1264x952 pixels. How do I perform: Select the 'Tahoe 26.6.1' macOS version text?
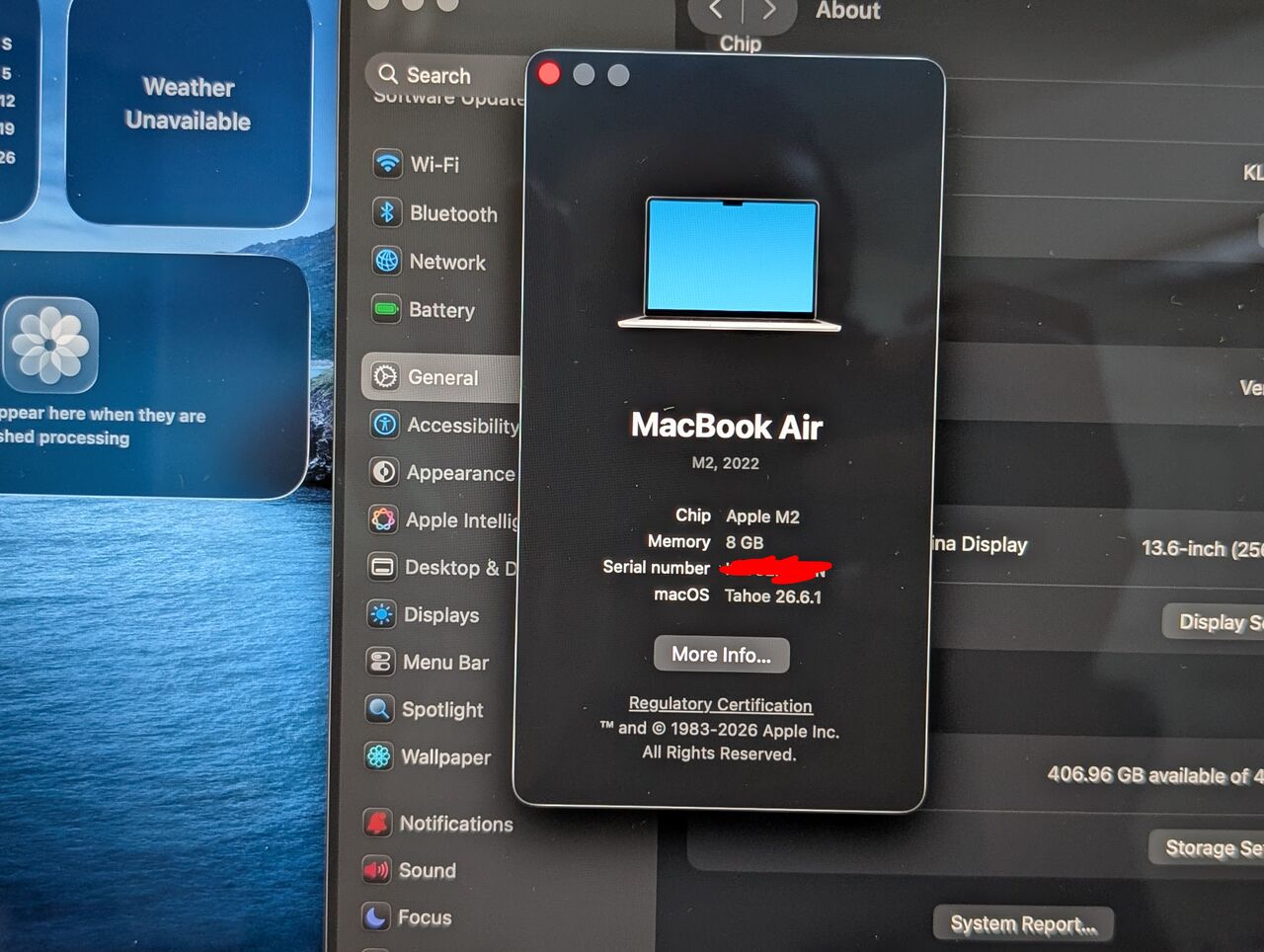pyautogui.click(x=772, y=595)
